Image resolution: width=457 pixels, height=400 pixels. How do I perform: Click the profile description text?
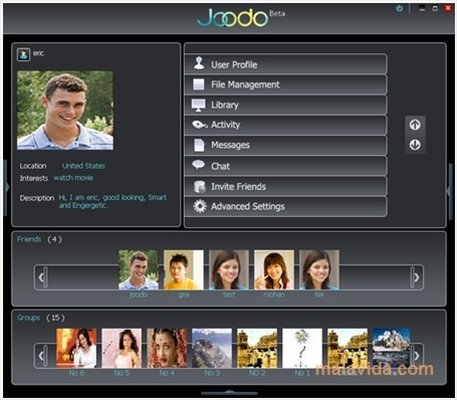coord(113,201)
